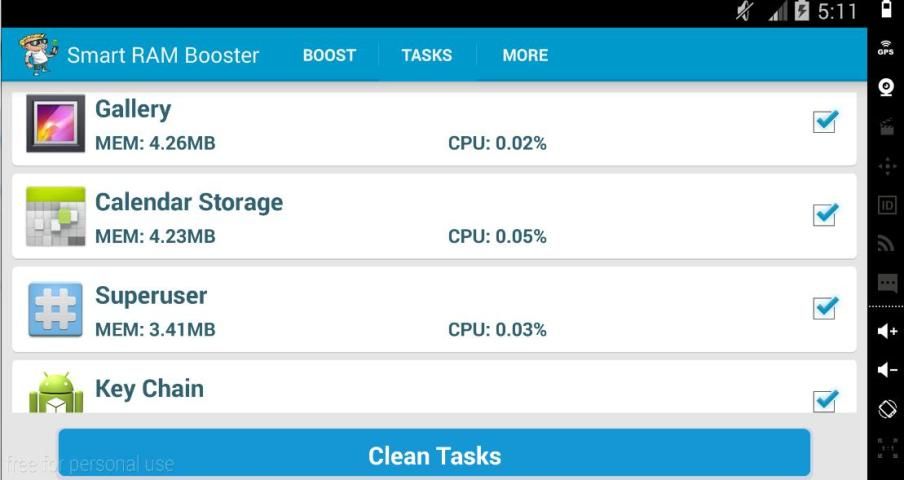Select the Superuser hash icon
904x480 pixels.
coord(55,310)
